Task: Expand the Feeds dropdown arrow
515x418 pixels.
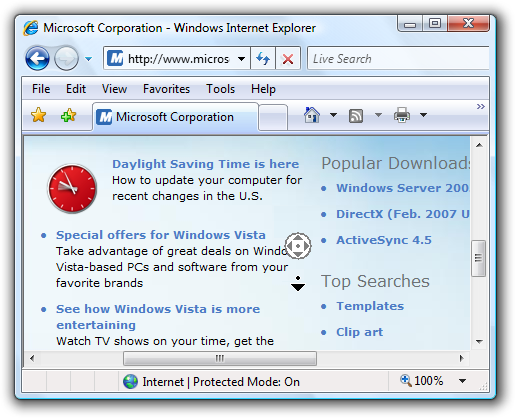Action: pyautogui.click(x=378, y=115)
